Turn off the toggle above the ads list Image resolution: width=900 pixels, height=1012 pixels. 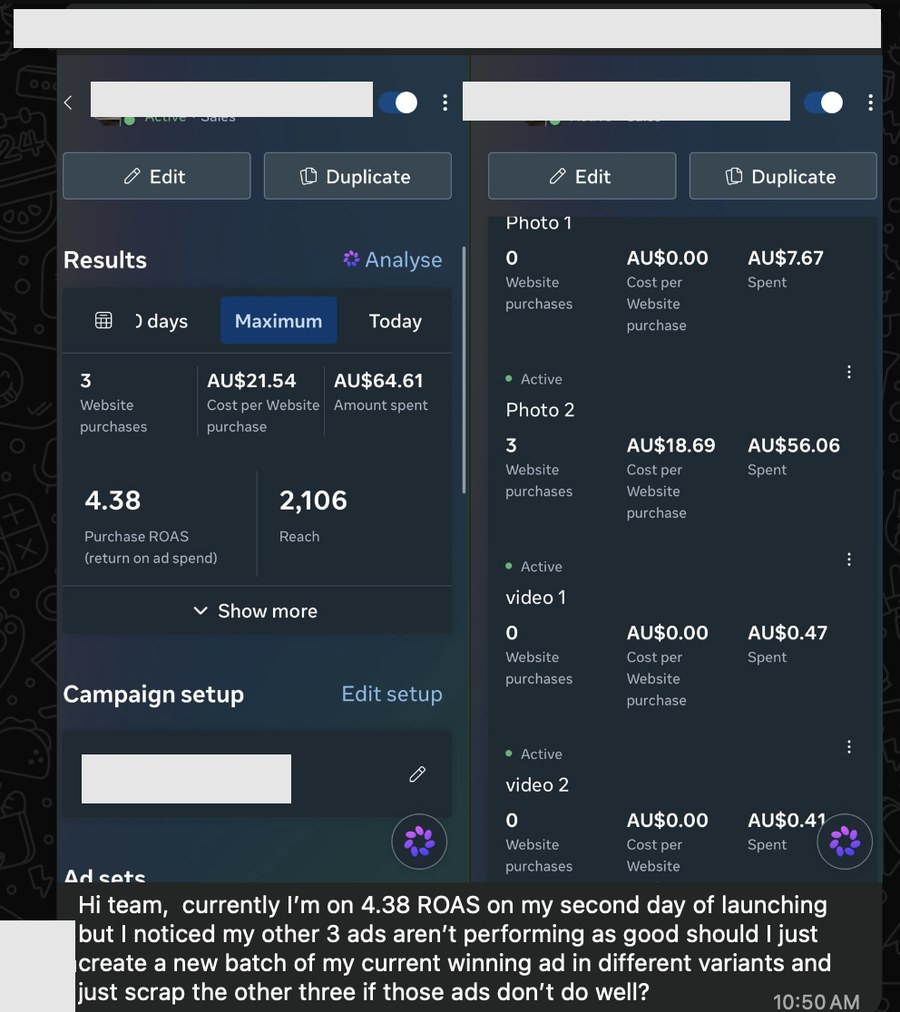click(823, 102)
